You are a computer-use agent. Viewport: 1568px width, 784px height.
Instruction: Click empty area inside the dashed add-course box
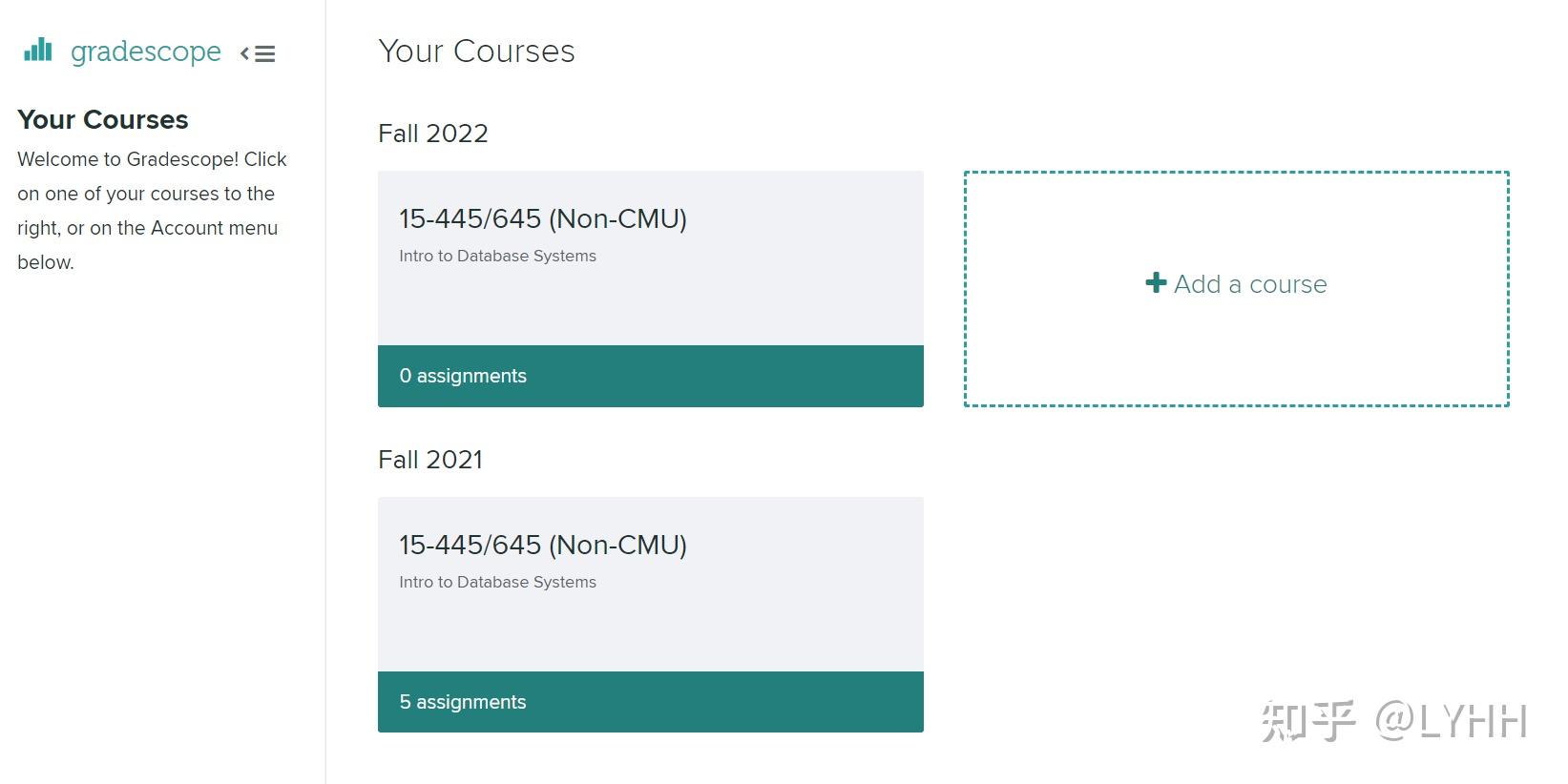(x=1236, y=362)
